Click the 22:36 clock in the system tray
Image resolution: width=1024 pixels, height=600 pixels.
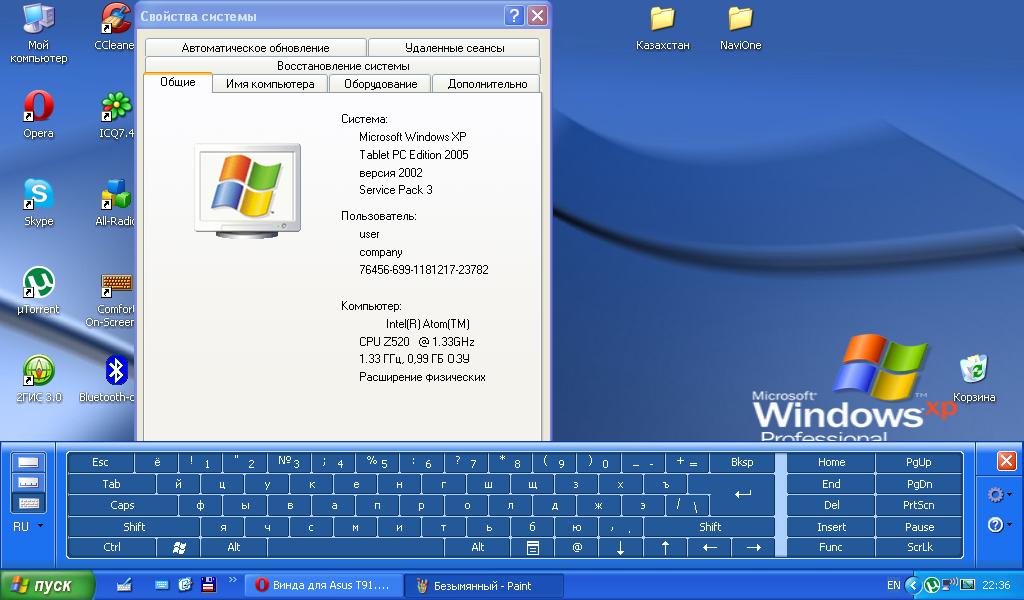click(x=996, y=585)
